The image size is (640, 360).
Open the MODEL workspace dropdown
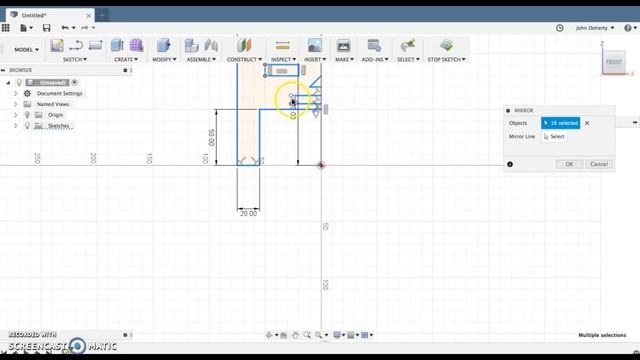tap(27, 49)
